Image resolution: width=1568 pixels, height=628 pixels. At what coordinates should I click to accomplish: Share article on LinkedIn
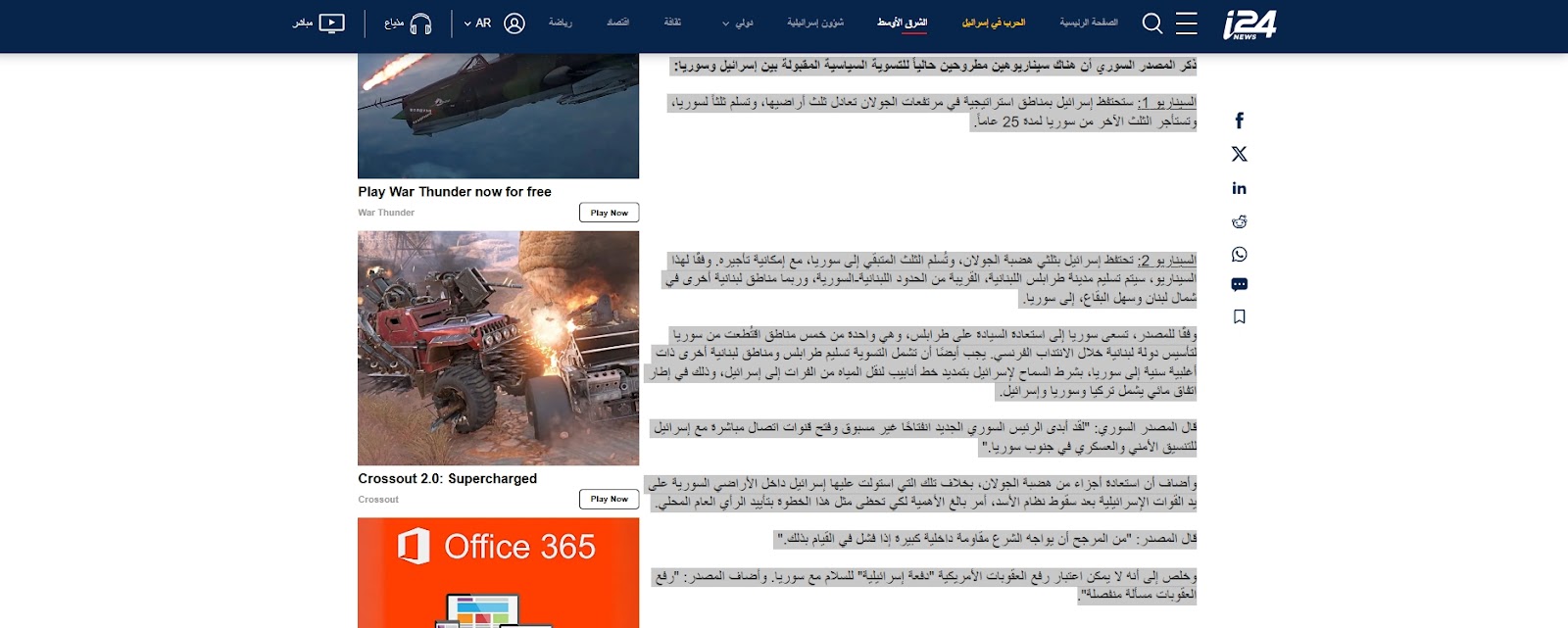tap(1239, 188)
